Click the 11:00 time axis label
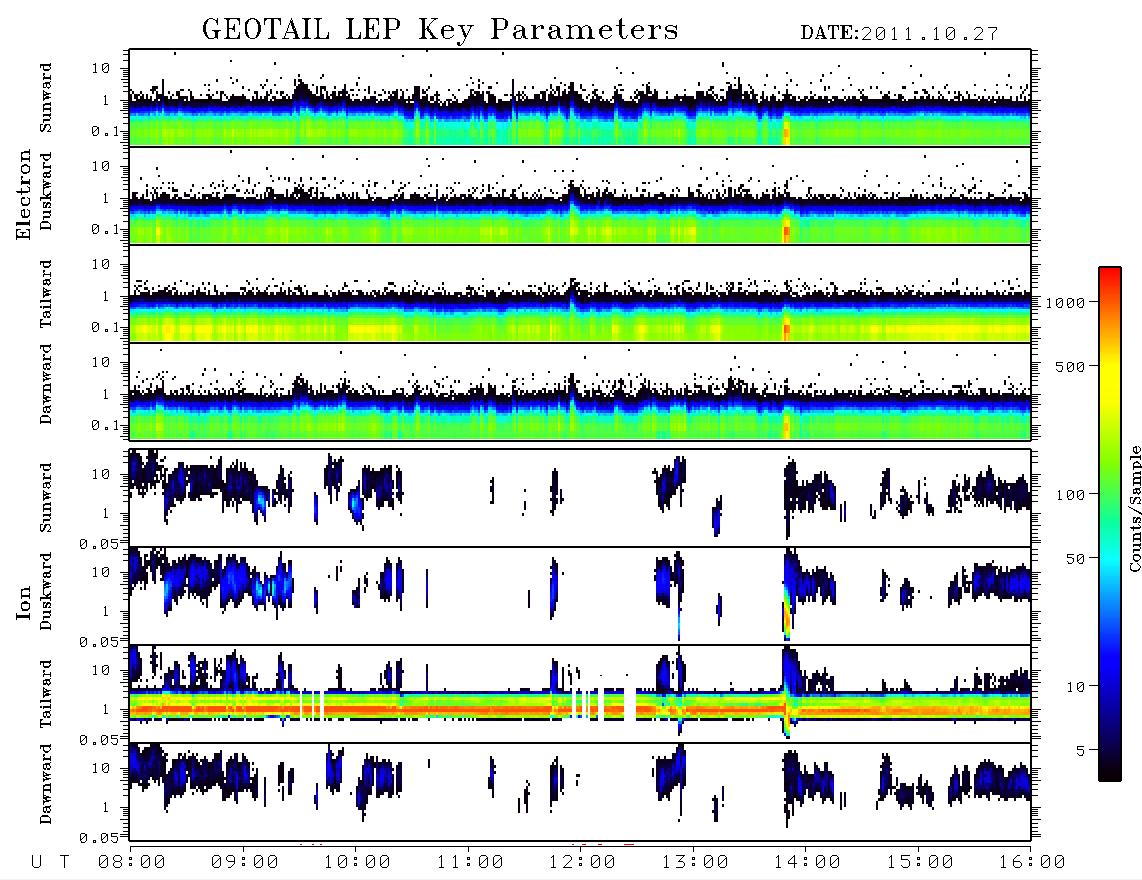 pyautogui.click(x=470, y=862)
